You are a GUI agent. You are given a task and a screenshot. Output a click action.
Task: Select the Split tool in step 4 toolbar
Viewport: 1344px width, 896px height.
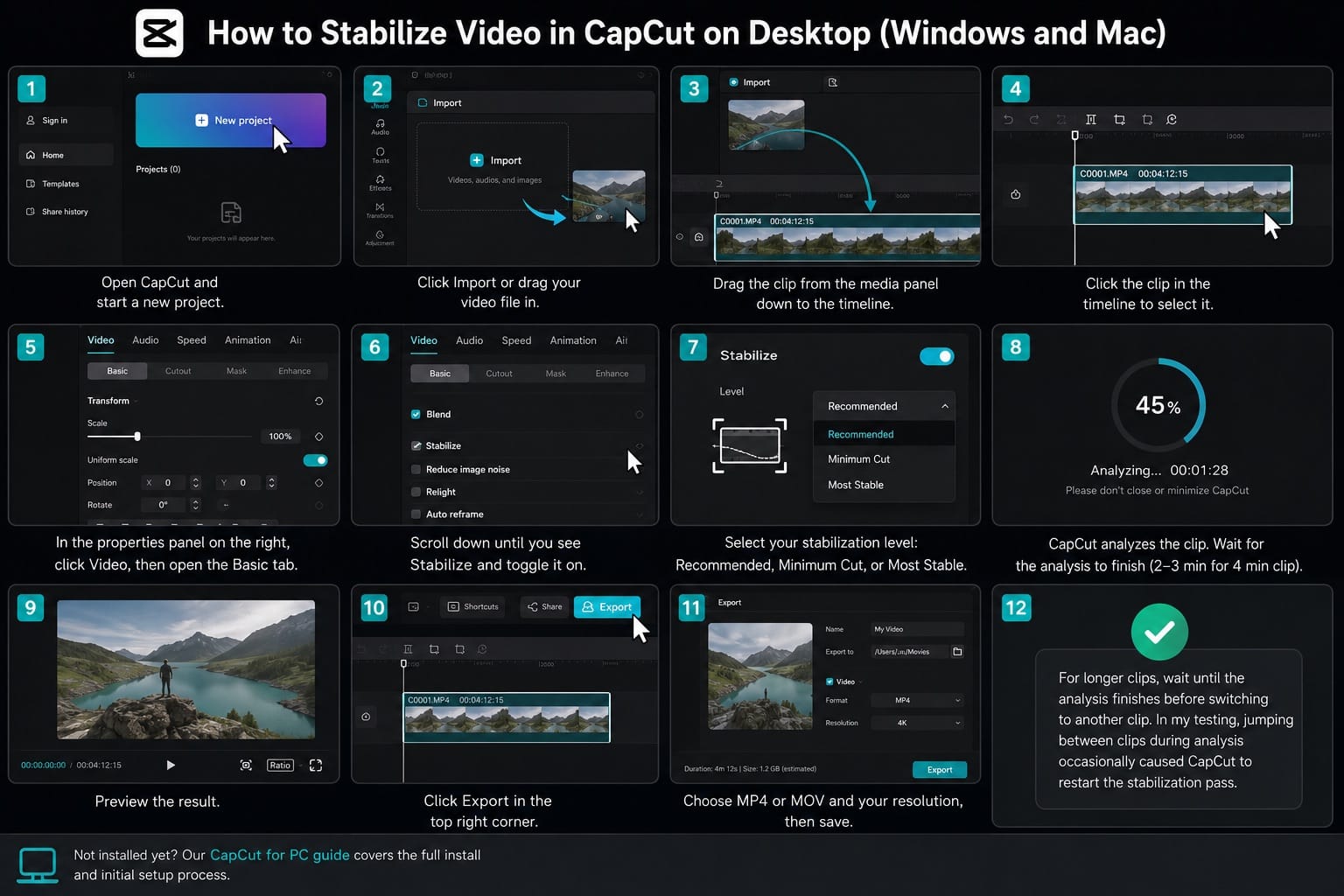point(1090,119)
